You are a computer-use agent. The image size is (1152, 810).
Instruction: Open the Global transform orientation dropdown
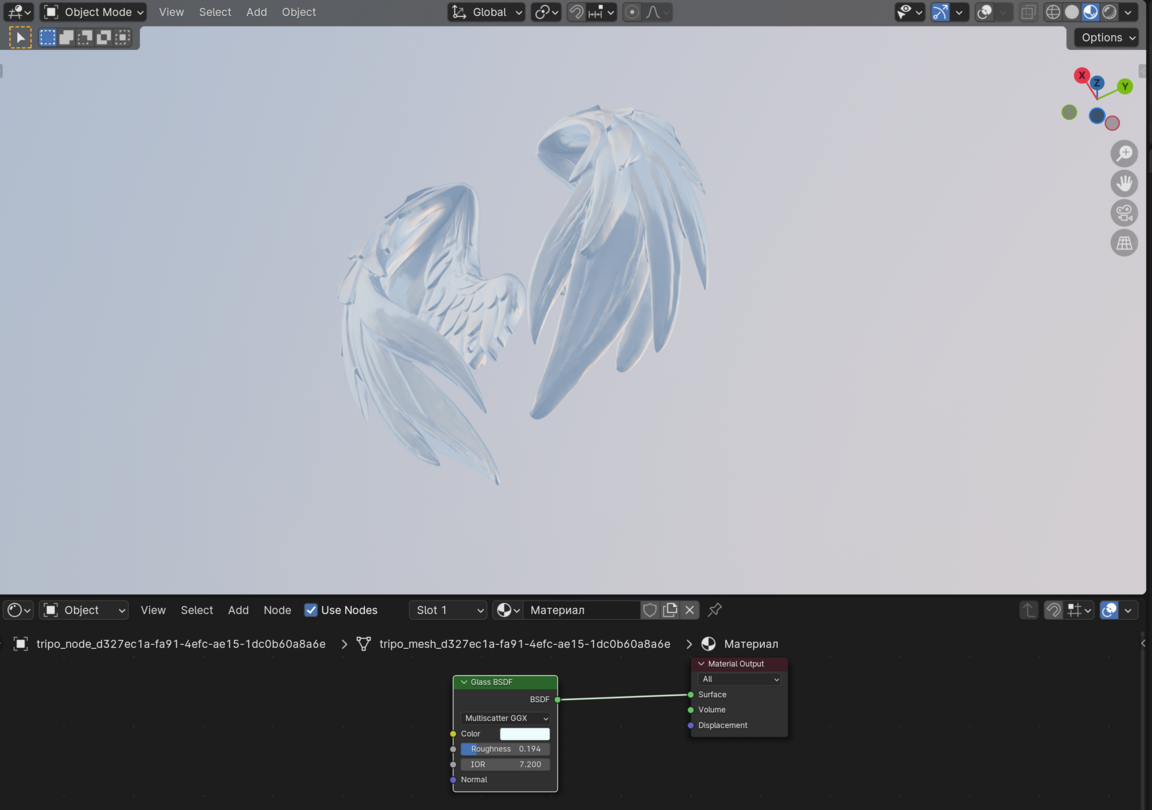coord(487,12)
